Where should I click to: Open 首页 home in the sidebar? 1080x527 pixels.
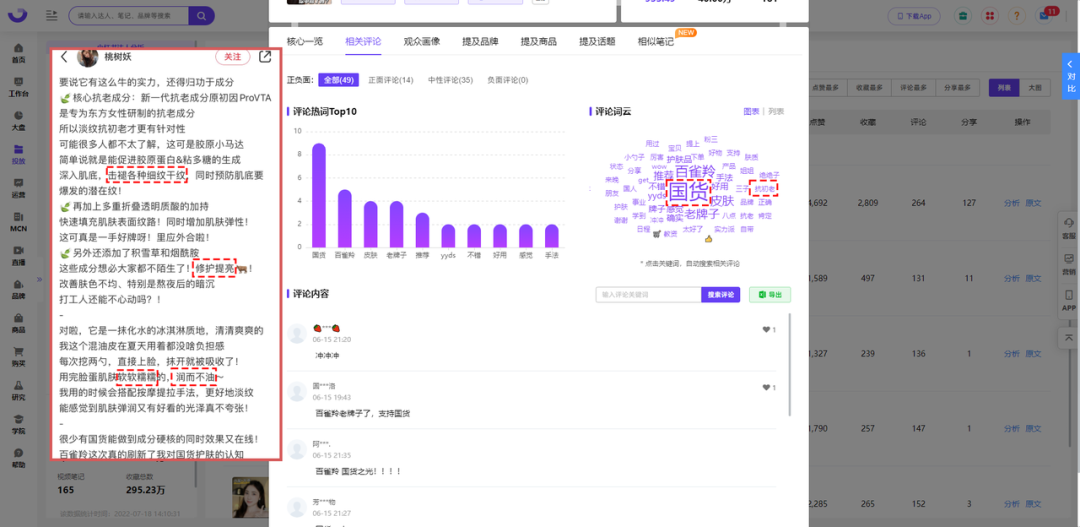pyautogui.click(x=19, y=53)
